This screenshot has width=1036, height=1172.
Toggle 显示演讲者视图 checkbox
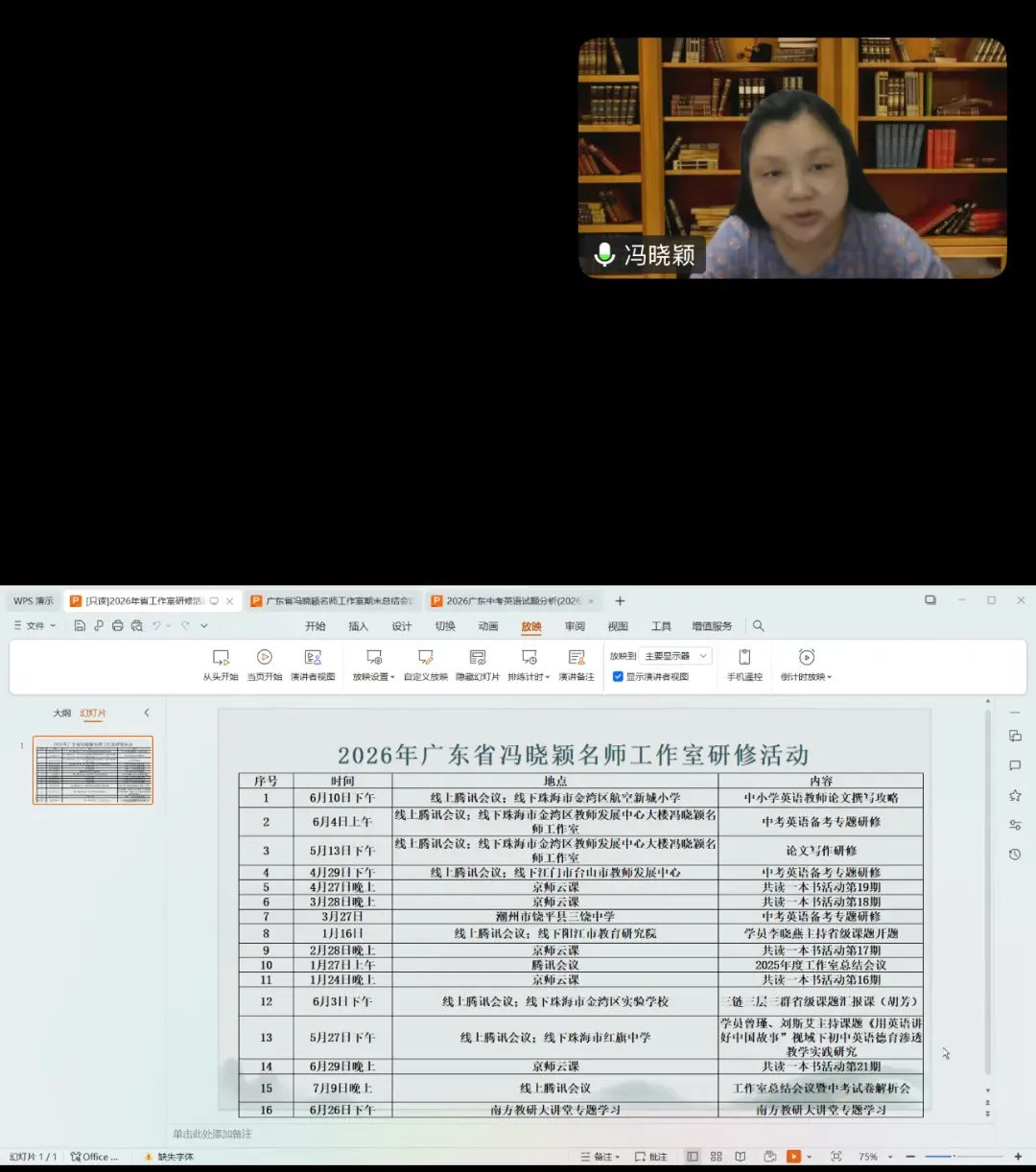pyautogui.click(x=618, y=676)
